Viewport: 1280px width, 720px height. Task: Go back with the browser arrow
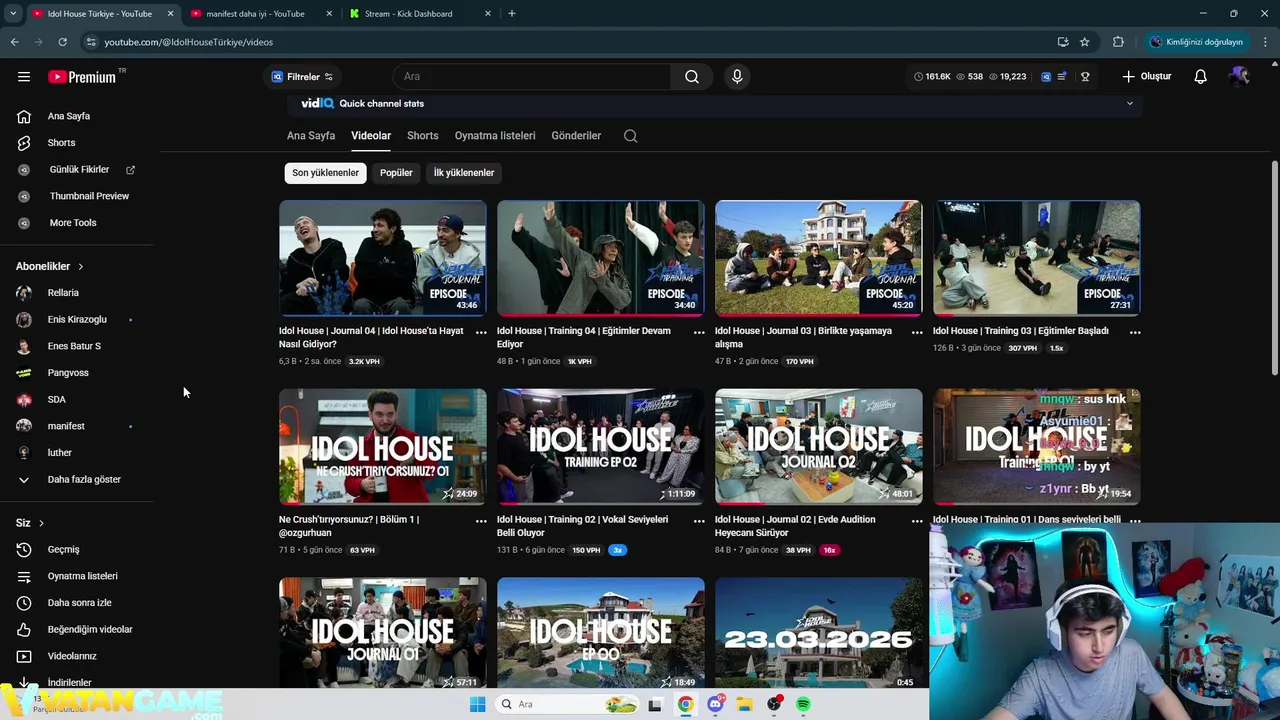coord(14,42)
